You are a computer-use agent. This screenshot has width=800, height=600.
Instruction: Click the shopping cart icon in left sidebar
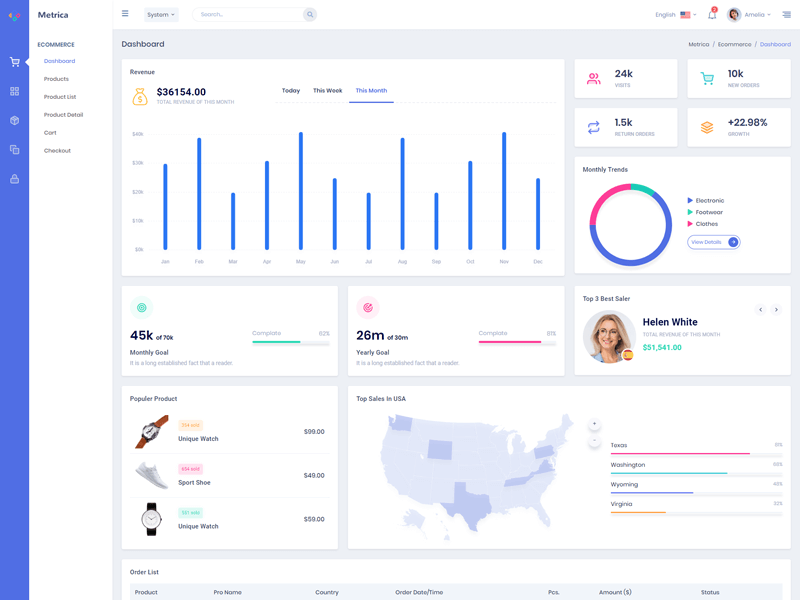pos(14,62)
